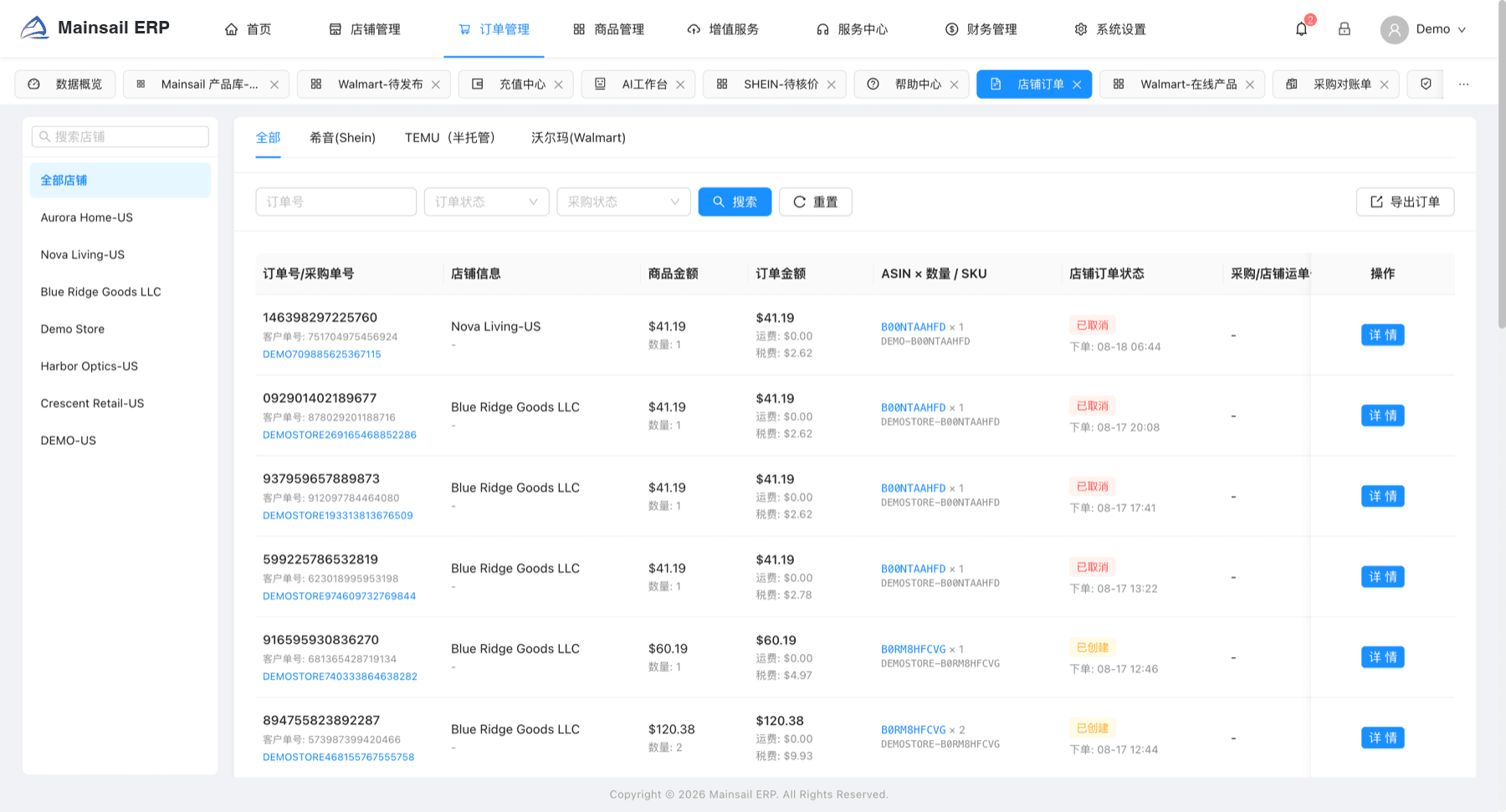Click the 重置 button
This screenshot has width=1506, height=812.
pos(815,202)
